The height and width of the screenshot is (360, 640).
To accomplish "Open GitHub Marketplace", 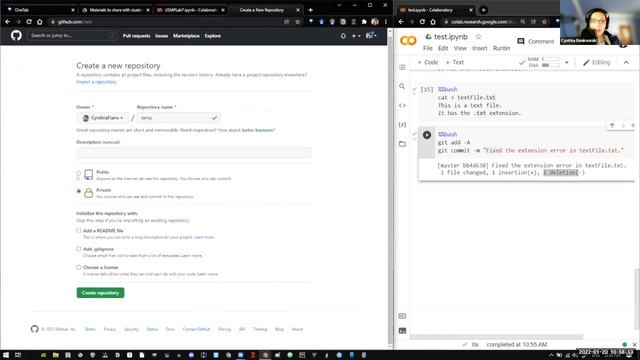I will [186, 36].
